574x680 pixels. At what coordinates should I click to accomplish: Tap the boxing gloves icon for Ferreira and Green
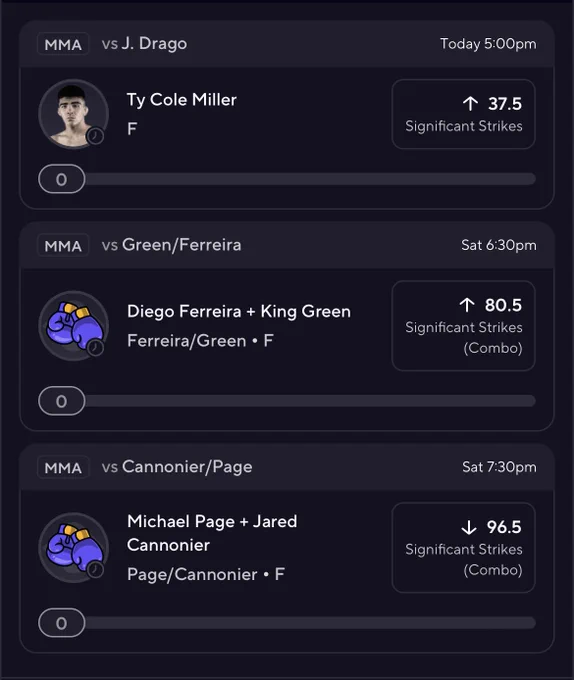pyautogui.click(x=73, y=326)
